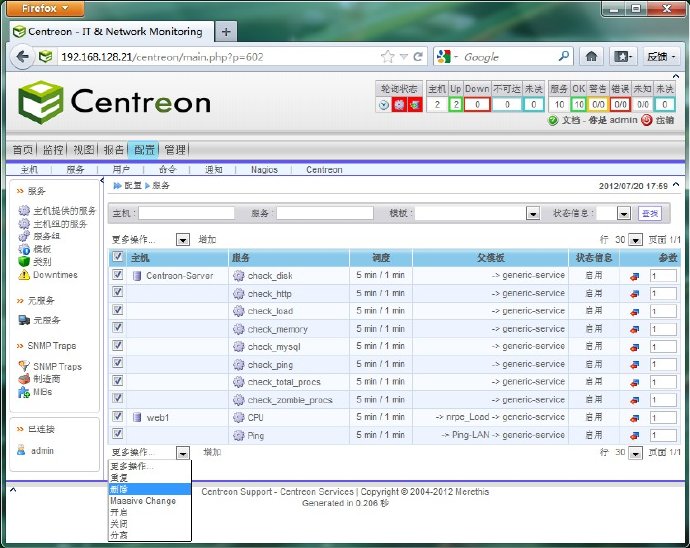Open the top 更多操作 actions dropdown
Image resolution: width=690 pixels, height=548 pixels.
coord(183,240)
